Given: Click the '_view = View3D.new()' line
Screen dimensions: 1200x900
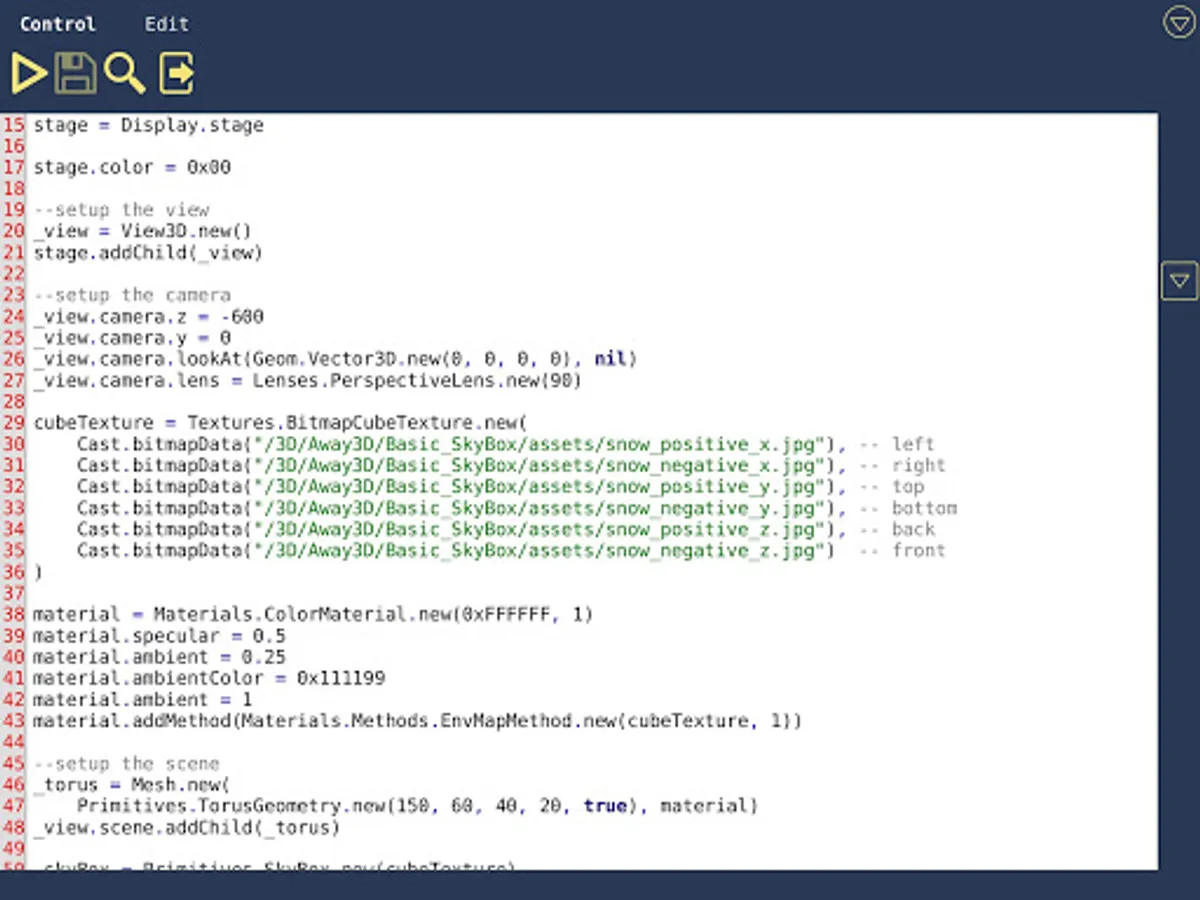Looking at the screenshot, I should click(x=143, y=232).
